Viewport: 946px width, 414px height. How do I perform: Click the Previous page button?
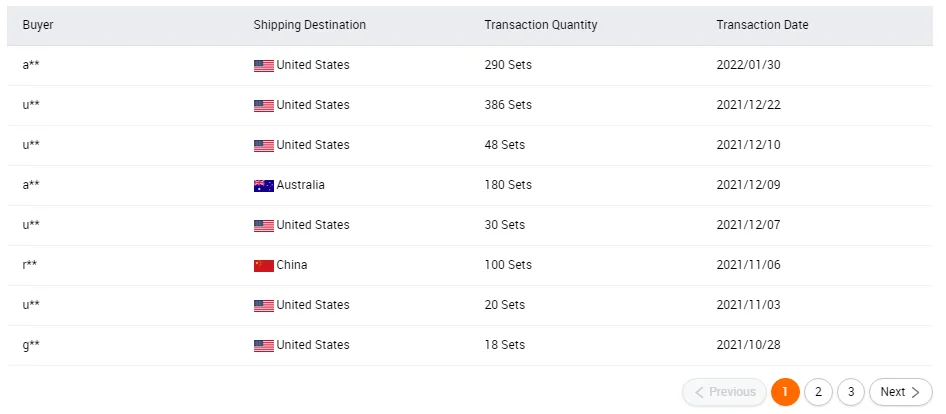pos(724,392)
